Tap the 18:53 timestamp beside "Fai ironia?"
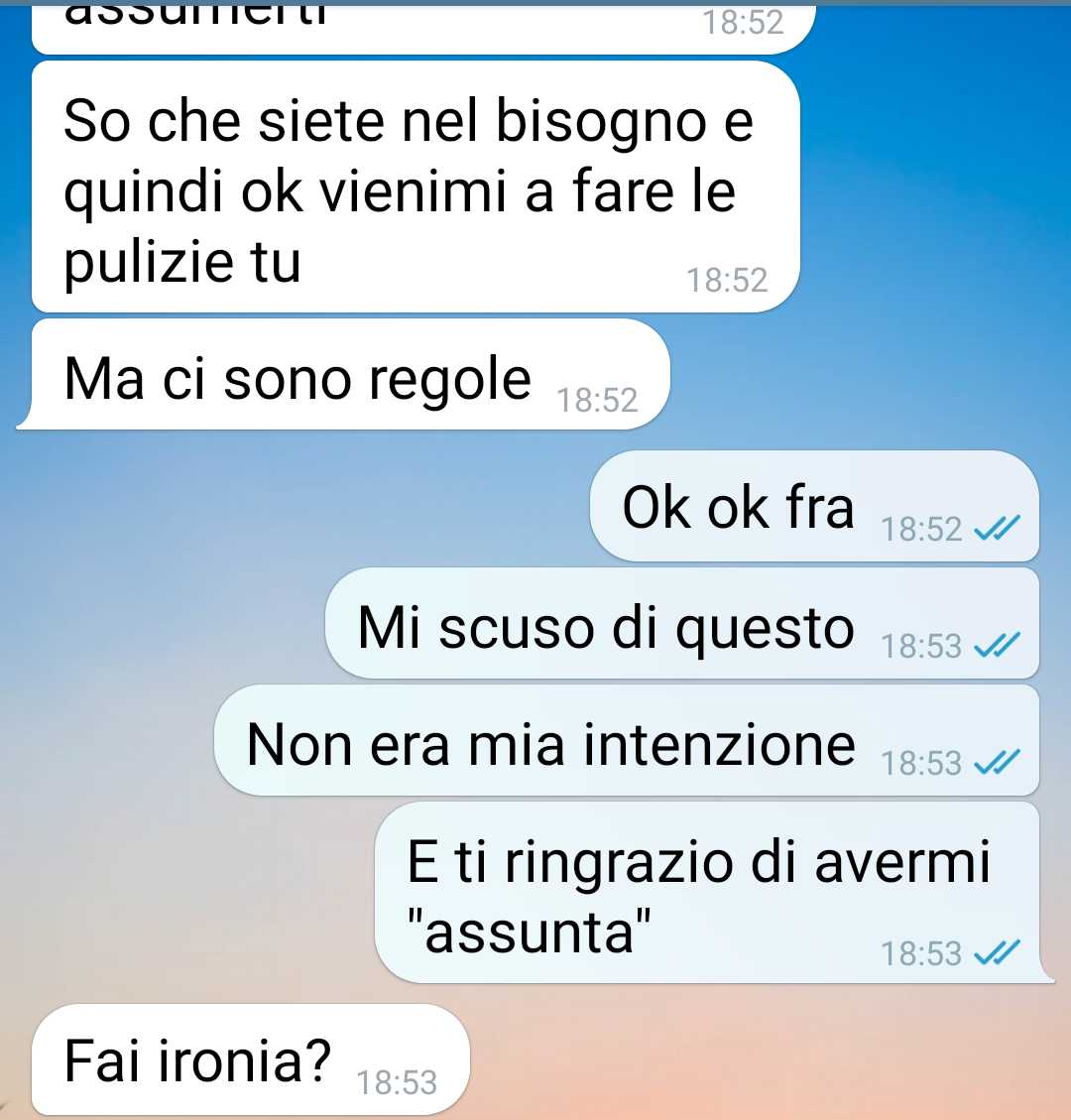The image size is (1071, 1120). 397,1083
